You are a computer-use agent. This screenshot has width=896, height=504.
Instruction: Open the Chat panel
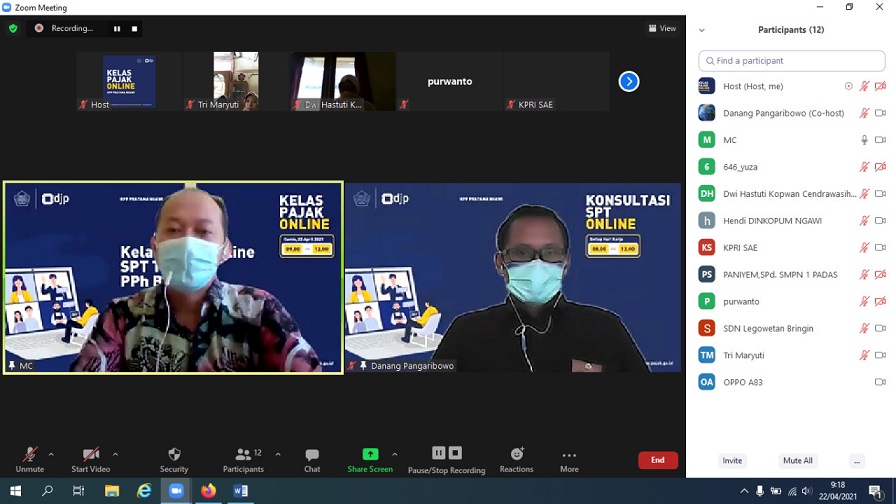click(312, 460)
